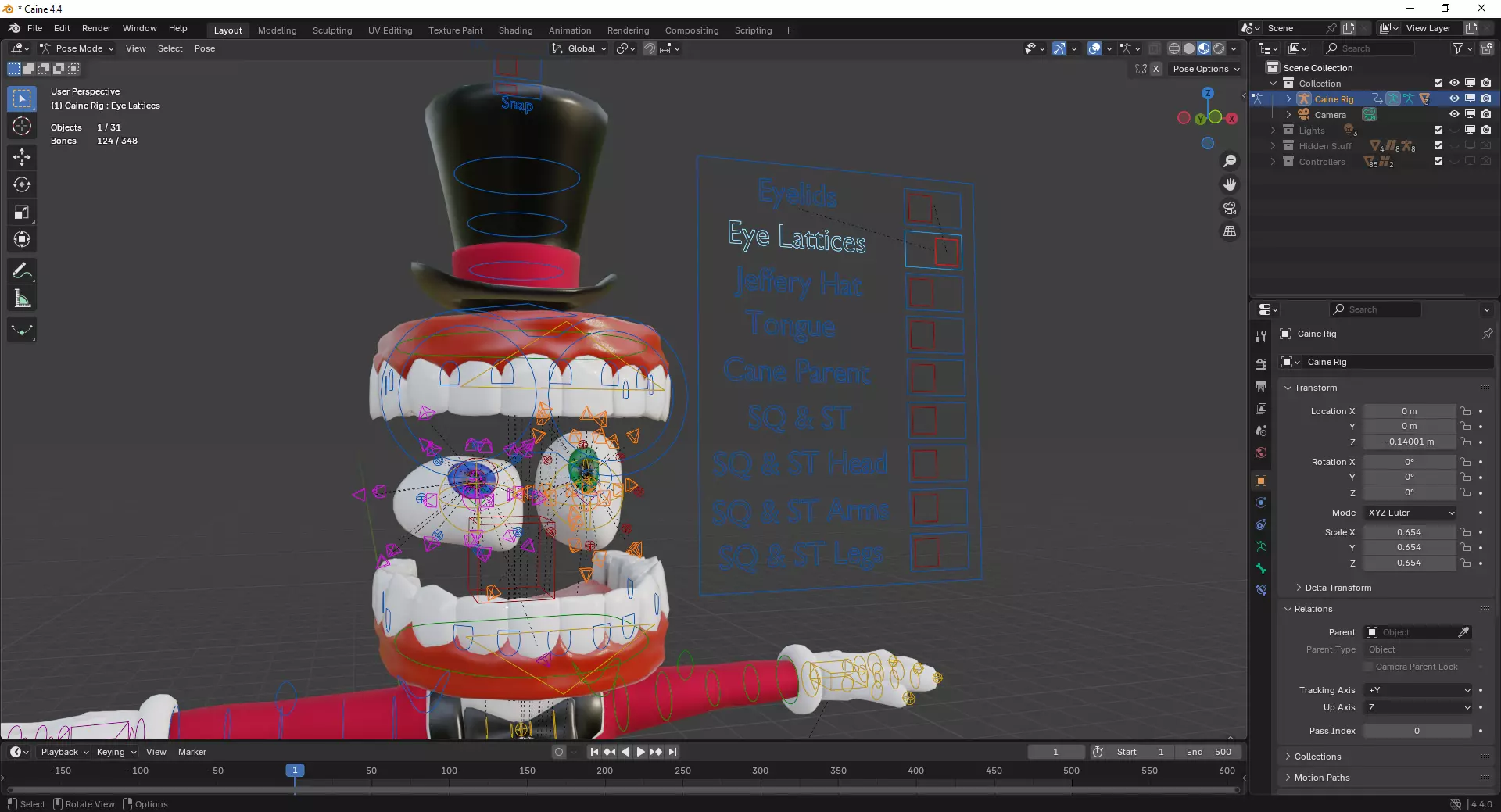The image size is (1501, 812).
Task: Select the Select Box tool
Action: tap(22, 98)
